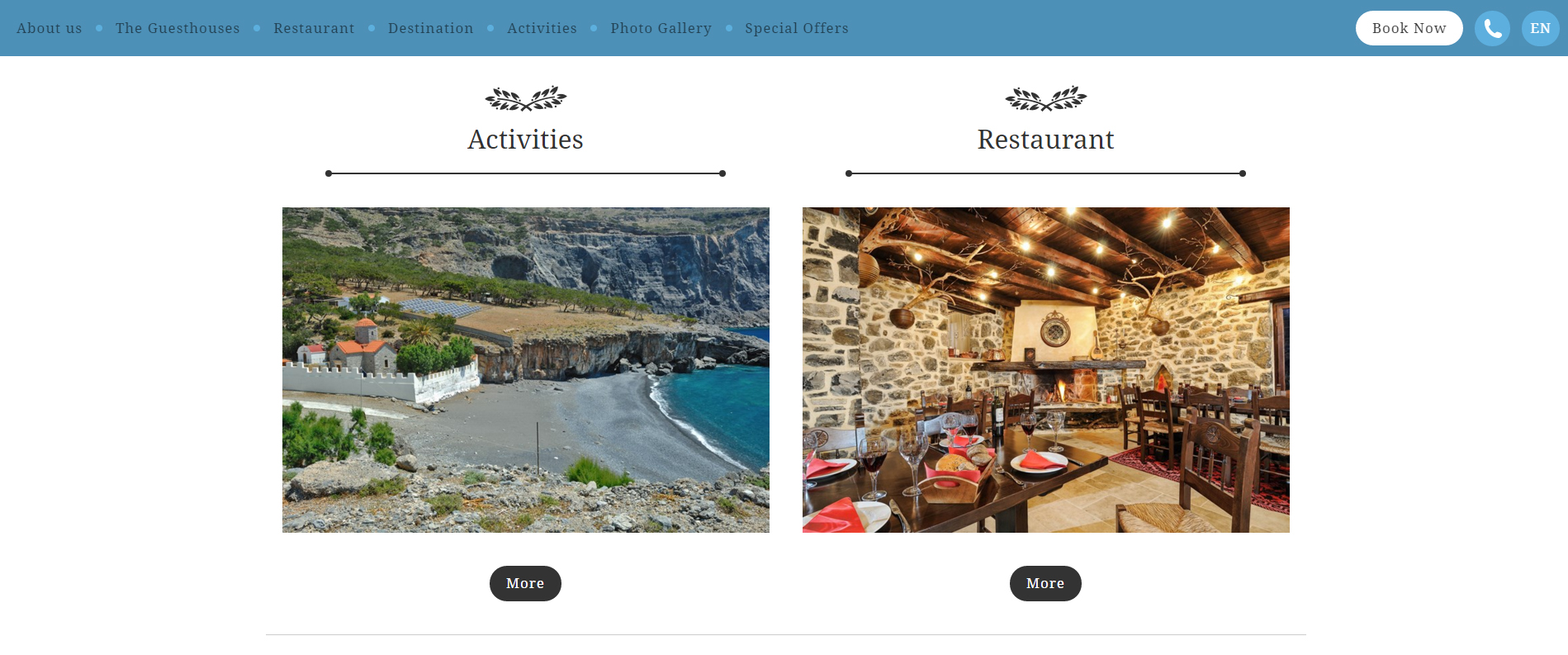Open the Special Offers page
Screen dimensions: 1568x655
tap(797, 28)
